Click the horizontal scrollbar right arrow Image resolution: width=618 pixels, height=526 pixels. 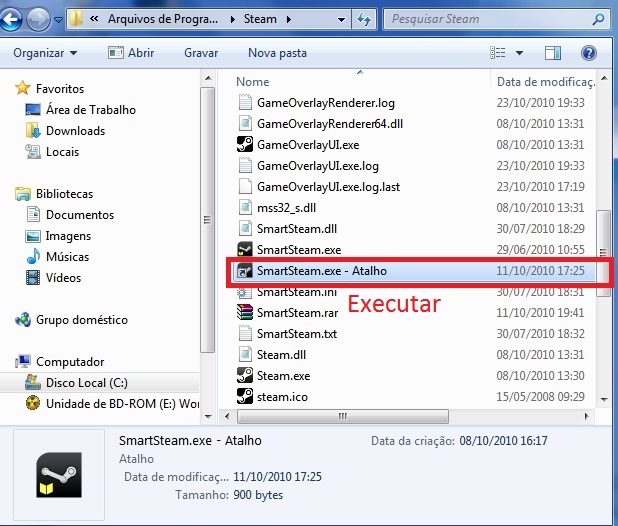[586, 416]
